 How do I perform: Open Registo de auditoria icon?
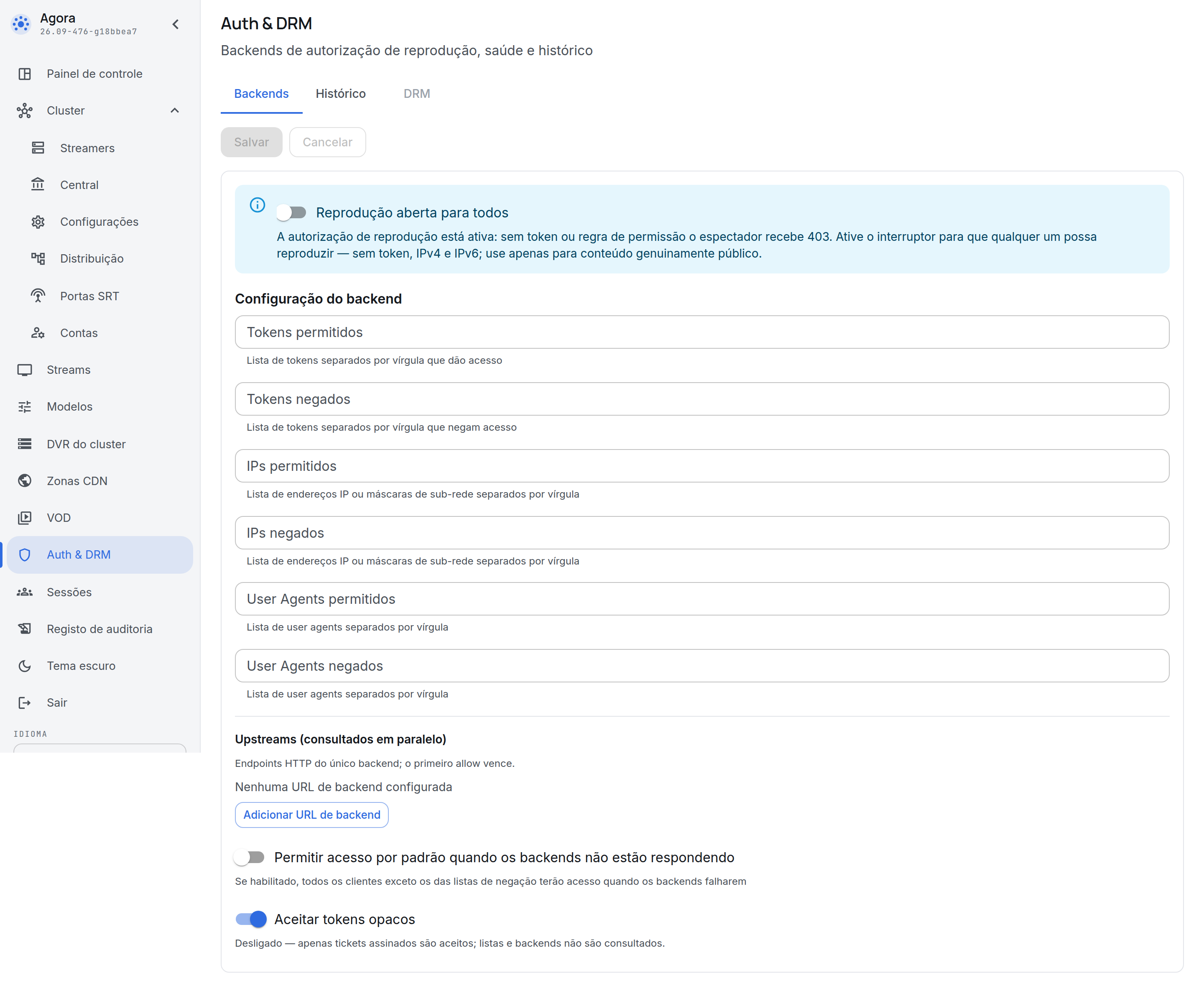[24, 629]
